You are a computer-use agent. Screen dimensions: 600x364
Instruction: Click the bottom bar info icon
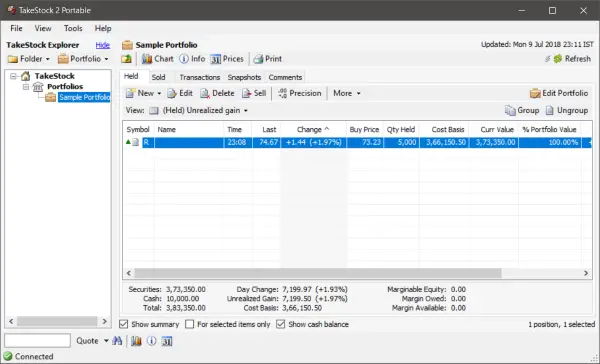pos(152,341)
